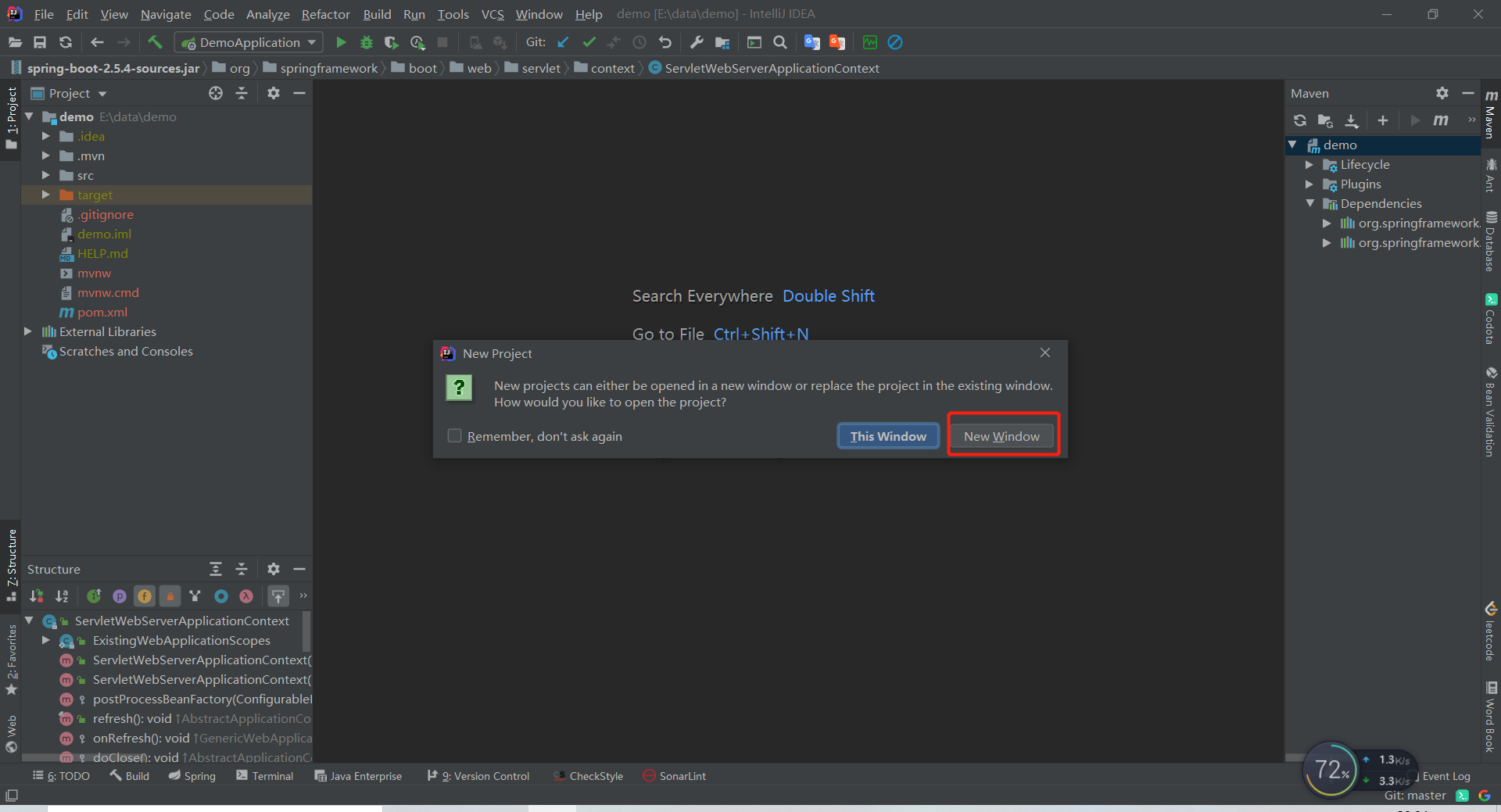The height and width of the screenshot is (812, 1501).
Task: Click Git: master branch in status bar
Action: [1415, 796]
